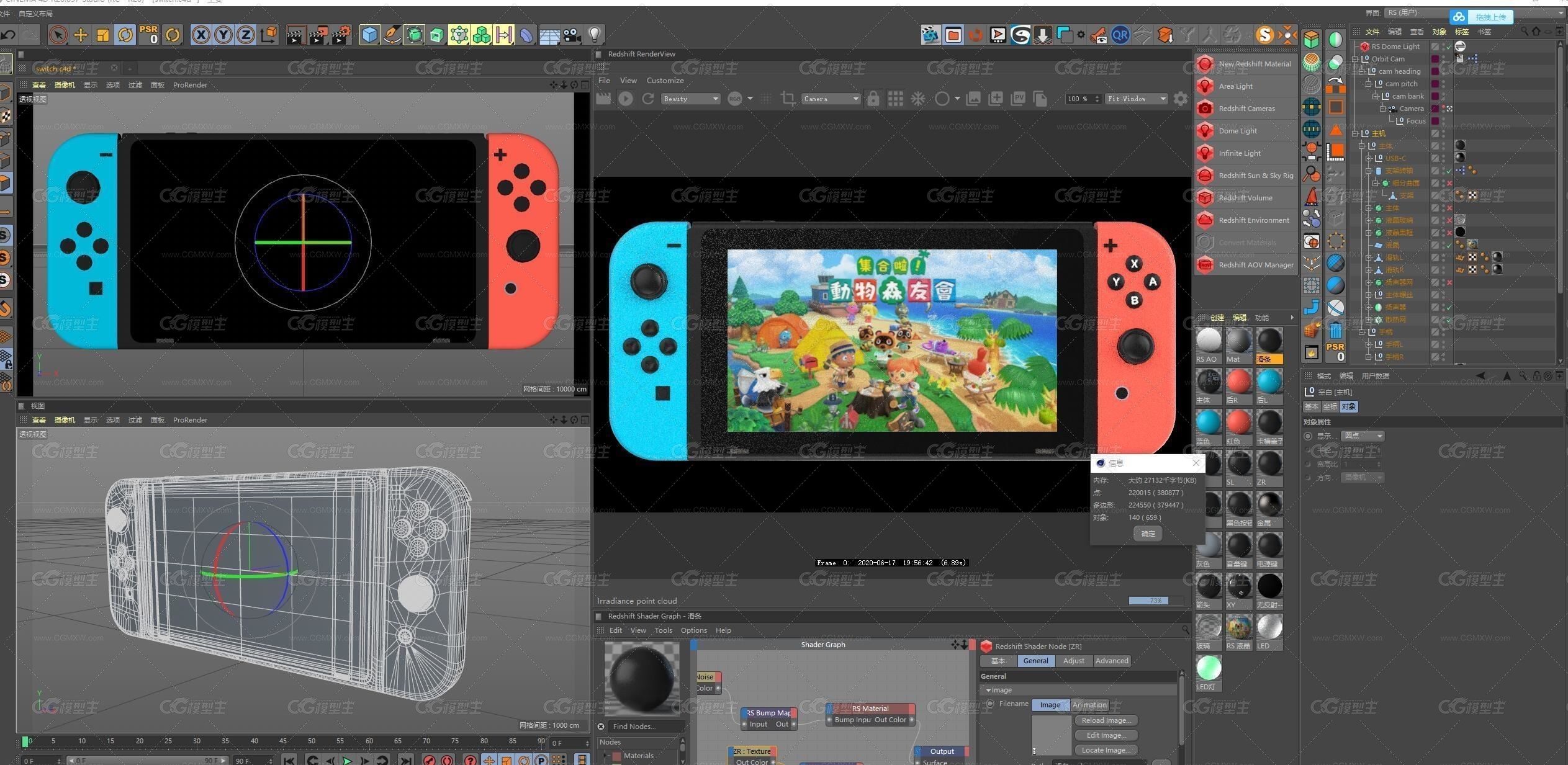The image size is (1568, 765).
Task: Open the 显示 圆点 dropdown
Action: click(x=1363, y=436)
